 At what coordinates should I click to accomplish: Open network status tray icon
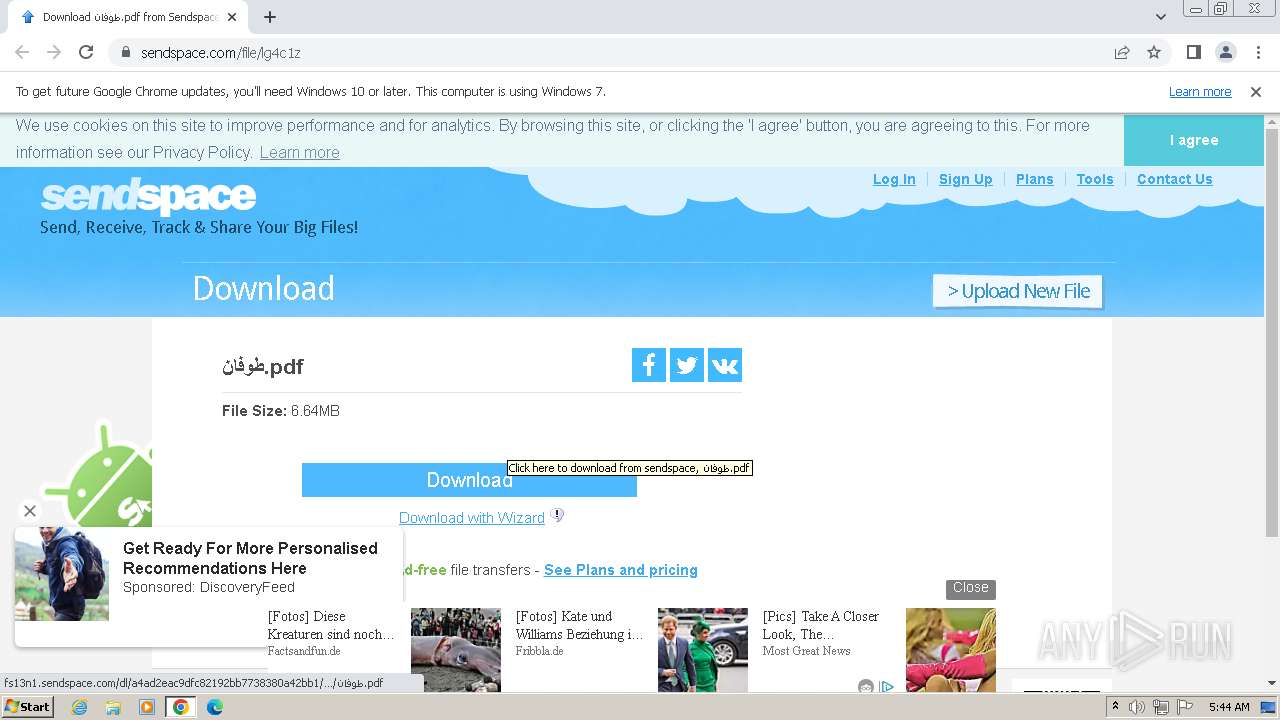(1161, 707)
